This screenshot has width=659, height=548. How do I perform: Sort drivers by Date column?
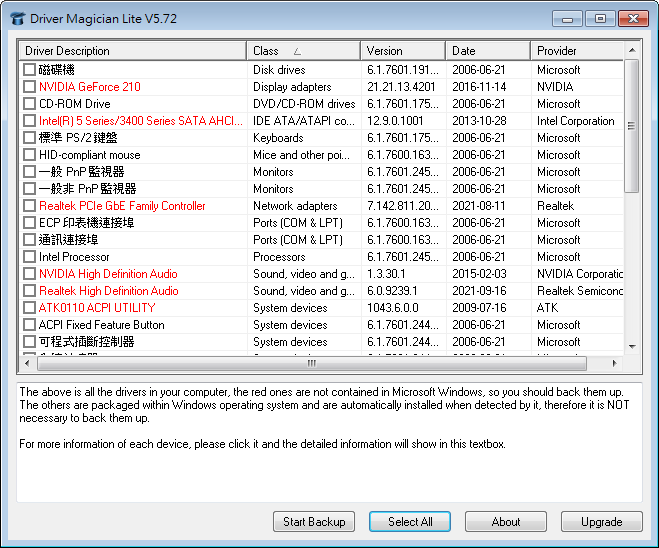[487, 51]
